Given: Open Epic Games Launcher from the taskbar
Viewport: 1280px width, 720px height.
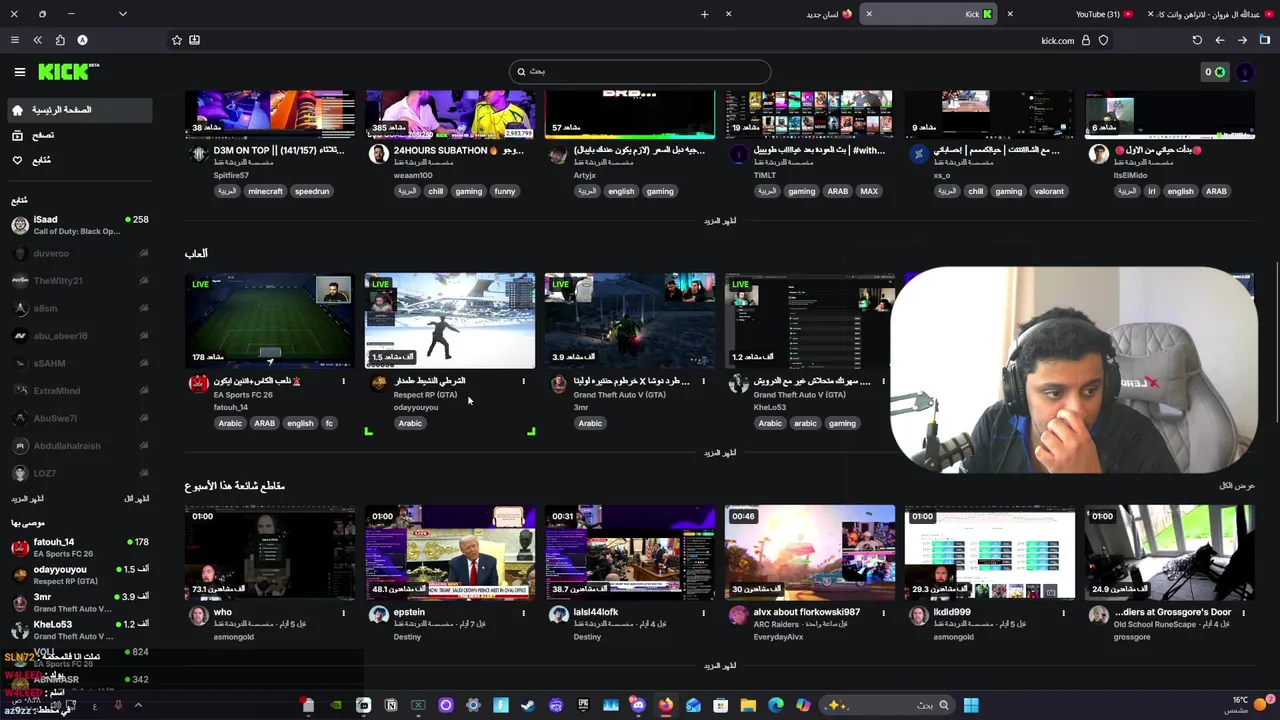Looking at the screenshot, I should pos(583,705).
